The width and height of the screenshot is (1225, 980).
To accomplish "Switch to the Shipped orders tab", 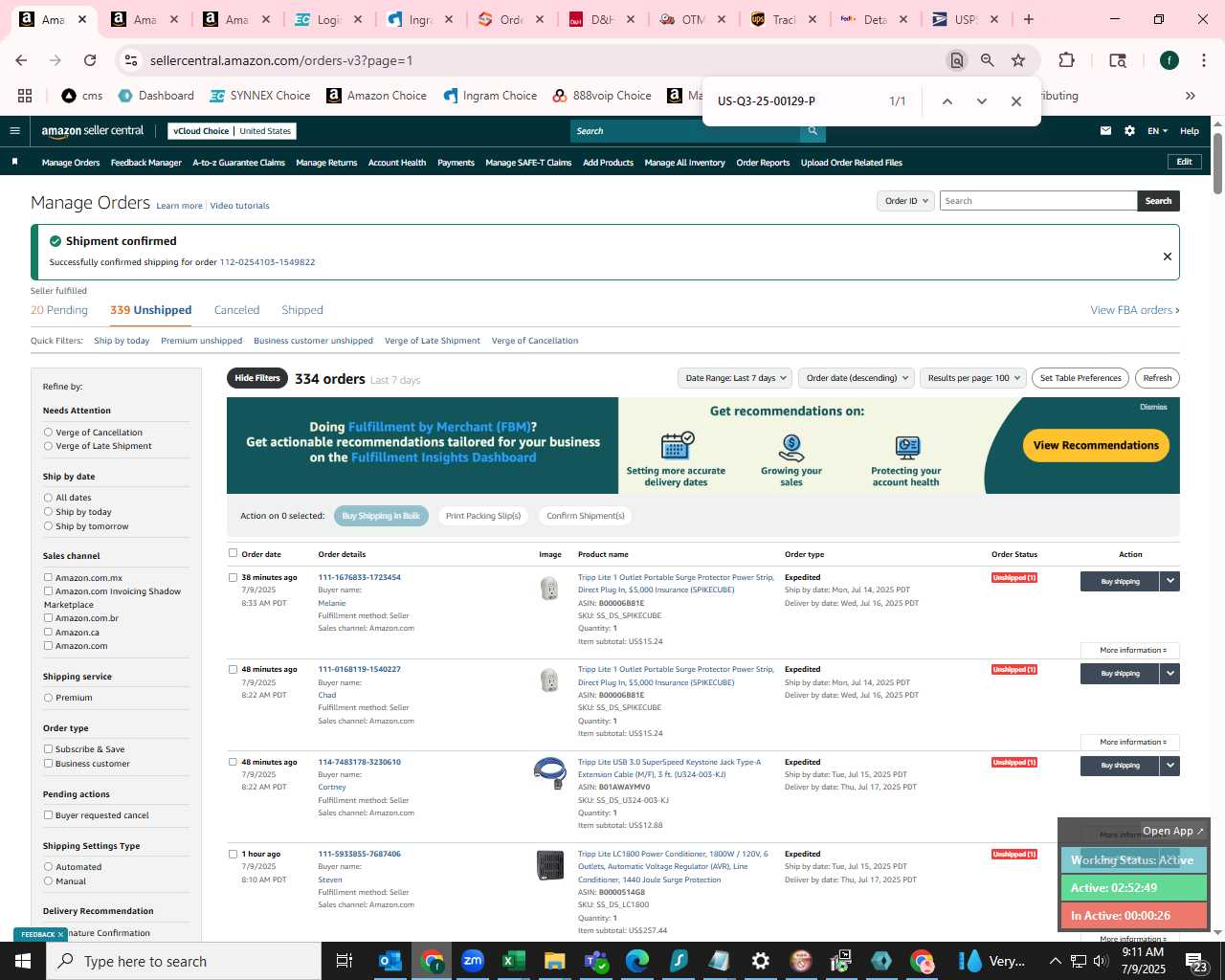I will click(302, 310).
